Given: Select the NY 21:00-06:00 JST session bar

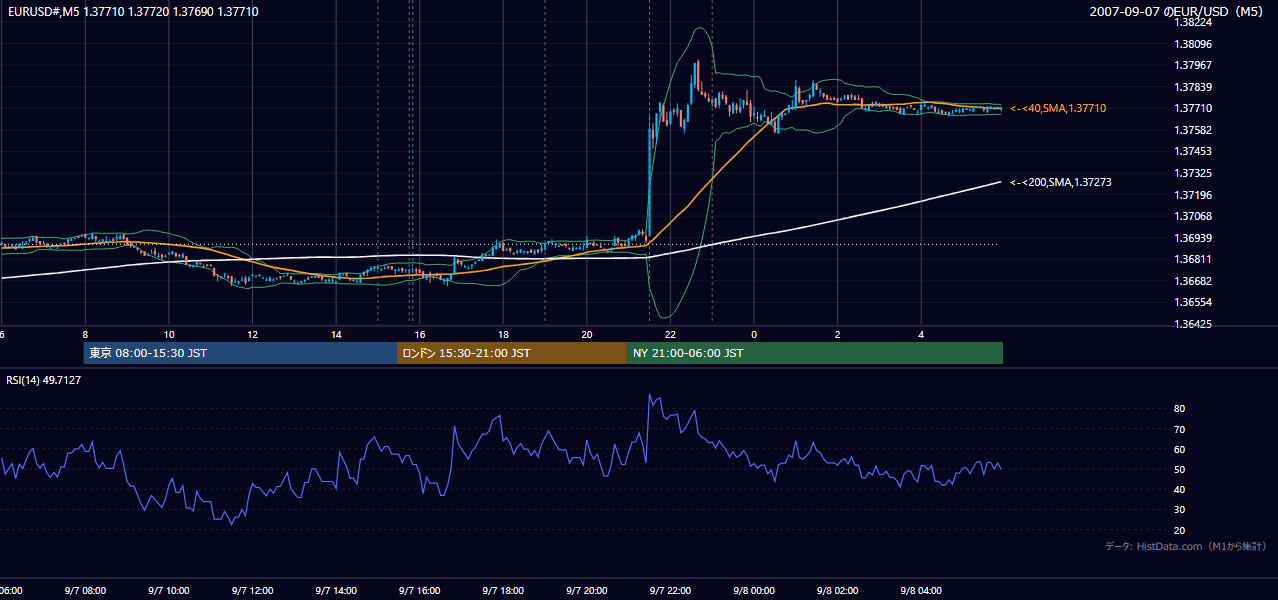Looking at the screenshot, I should point(815,353).
